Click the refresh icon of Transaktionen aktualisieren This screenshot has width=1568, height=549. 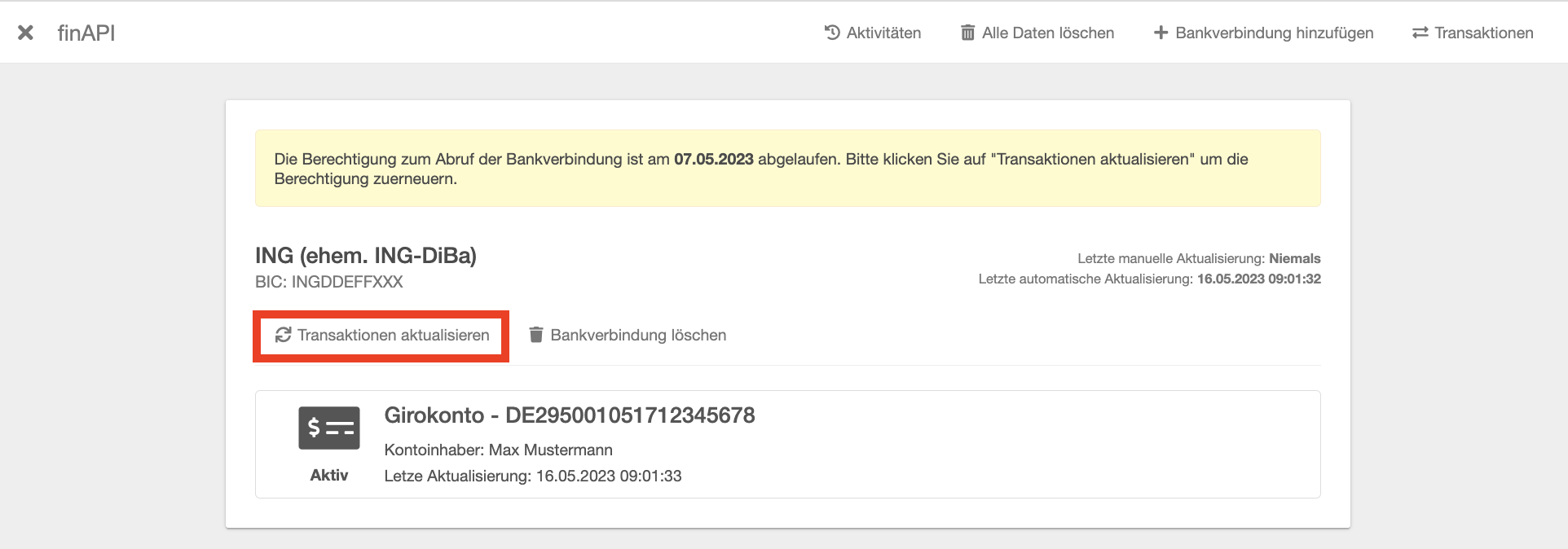[x=283, y=335]
